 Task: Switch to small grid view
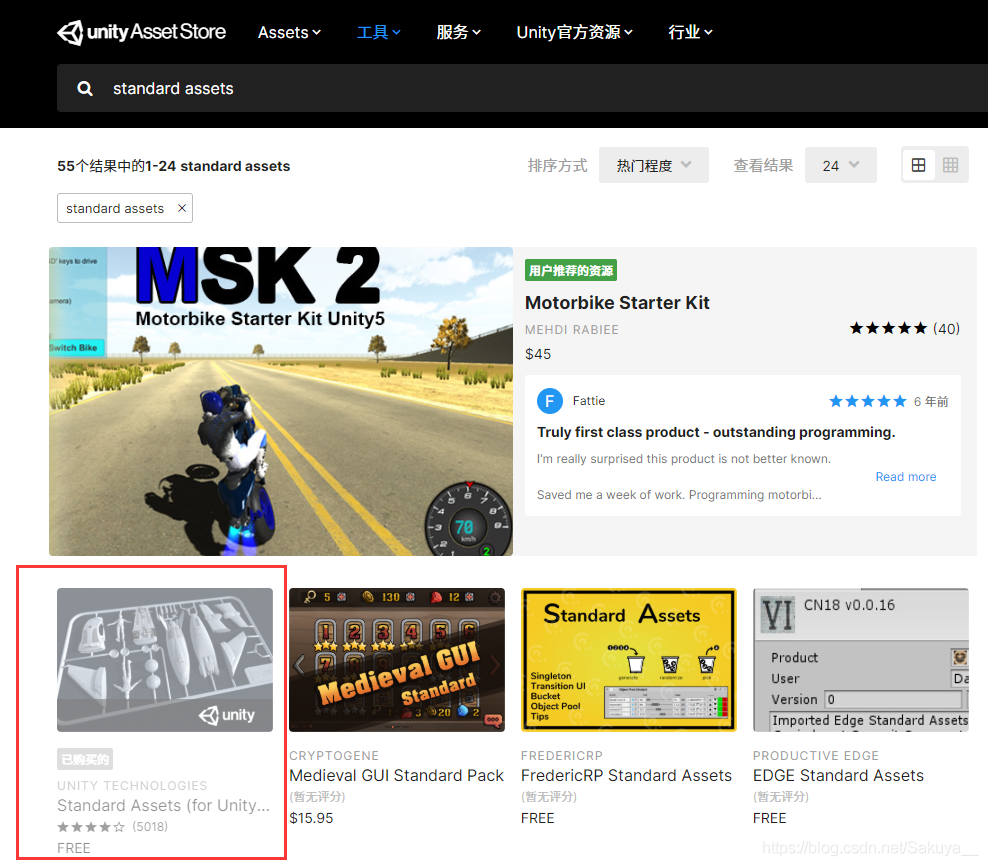(x=950, y=165)
